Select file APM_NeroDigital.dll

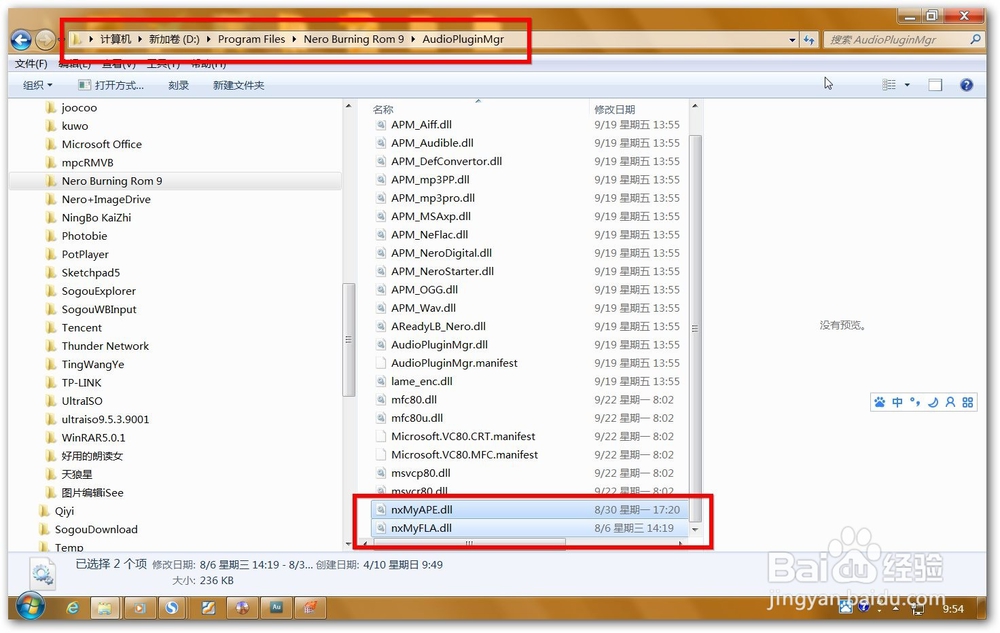pyautogui.click(x=441, y=254)
